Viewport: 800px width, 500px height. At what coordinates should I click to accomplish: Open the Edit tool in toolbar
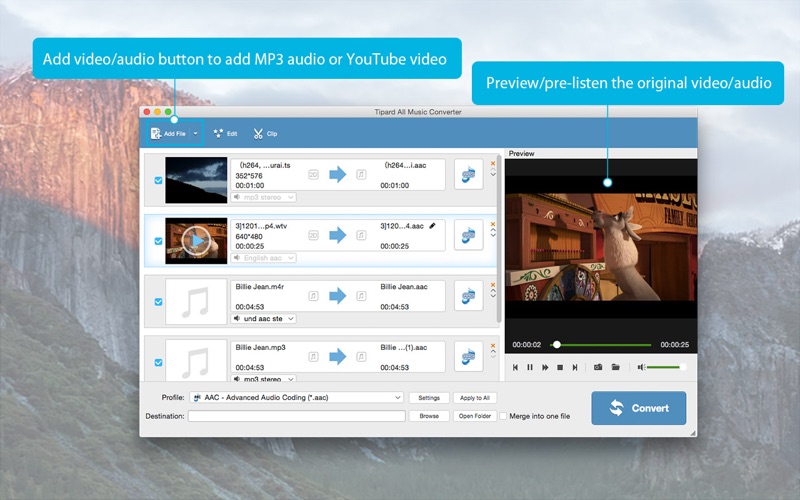[226, 134]
